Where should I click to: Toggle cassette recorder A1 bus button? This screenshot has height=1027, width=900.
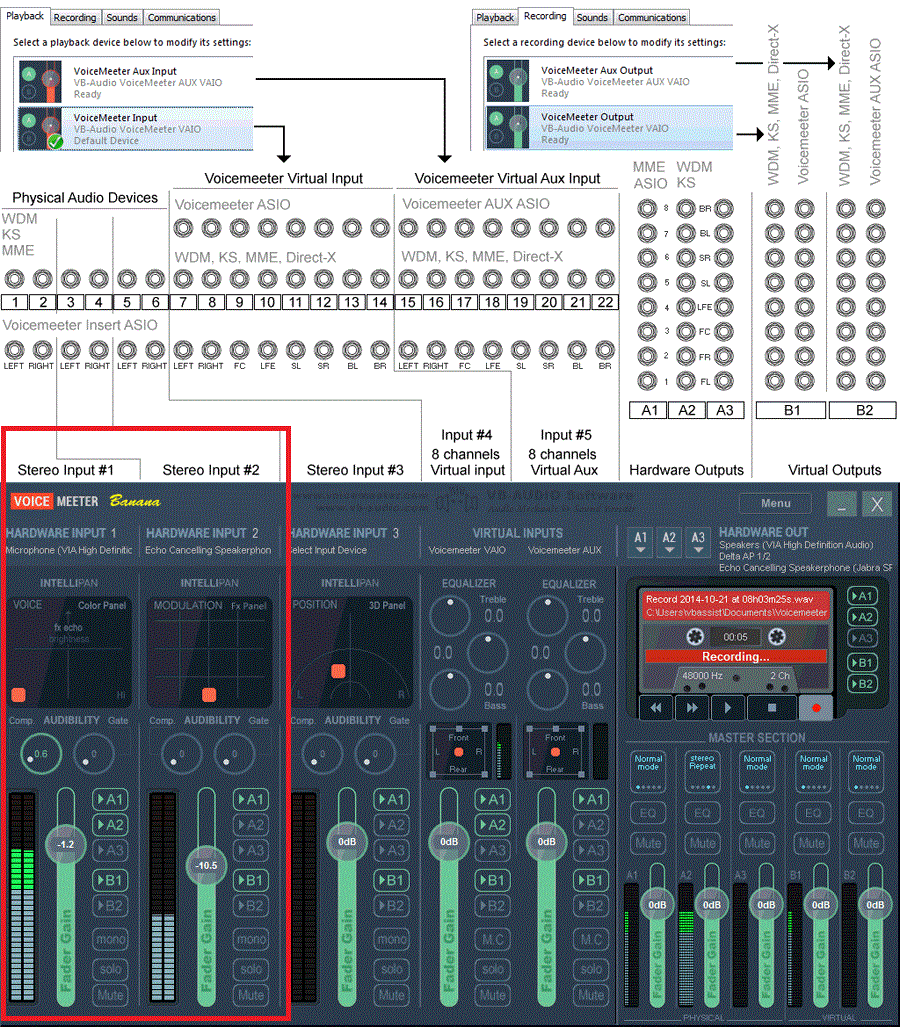point(862,596)
